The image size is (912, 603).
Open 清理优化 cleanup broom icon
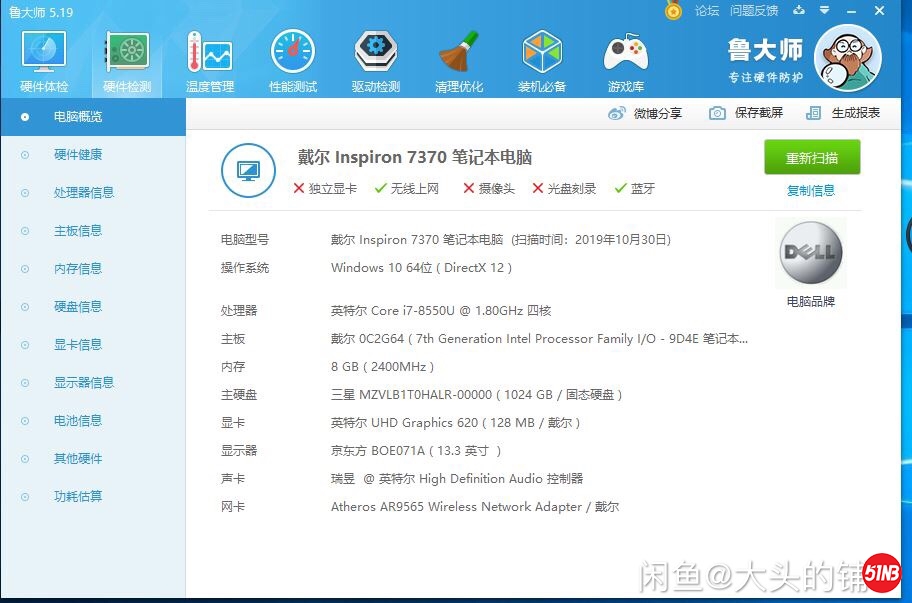coord(459,60)
